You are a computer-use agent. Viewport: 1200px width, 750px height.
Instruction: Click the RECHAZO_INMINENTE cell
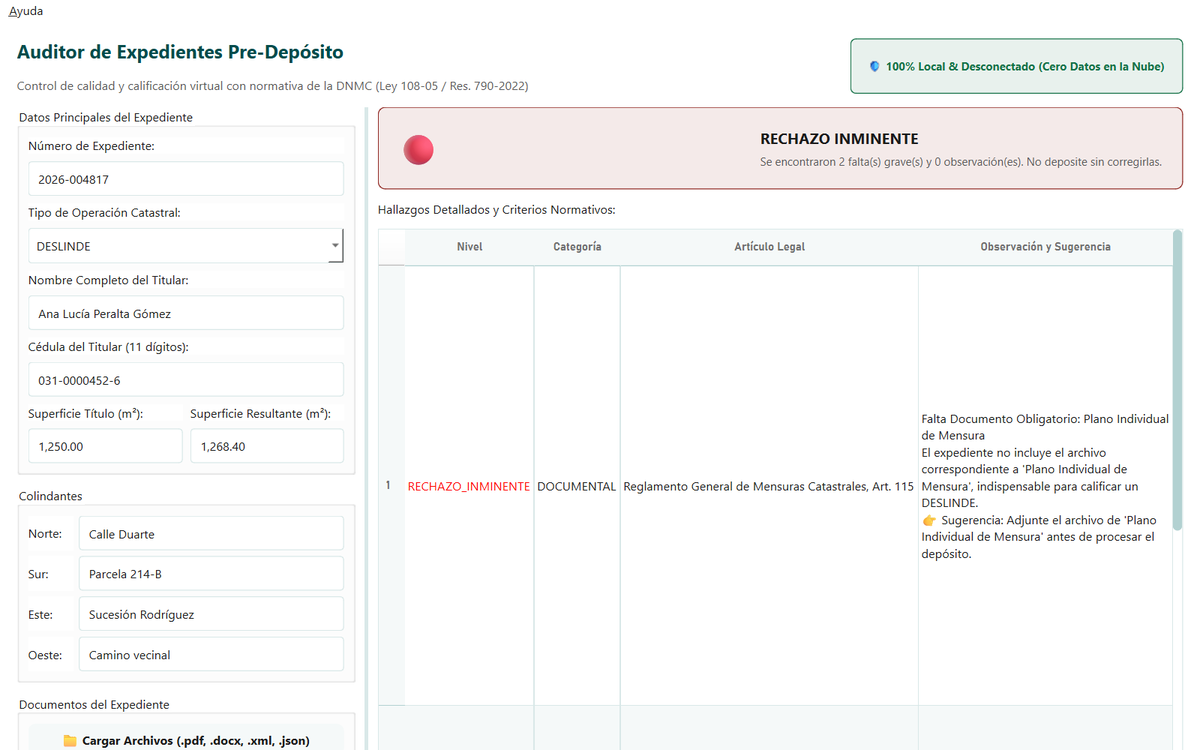469,486
